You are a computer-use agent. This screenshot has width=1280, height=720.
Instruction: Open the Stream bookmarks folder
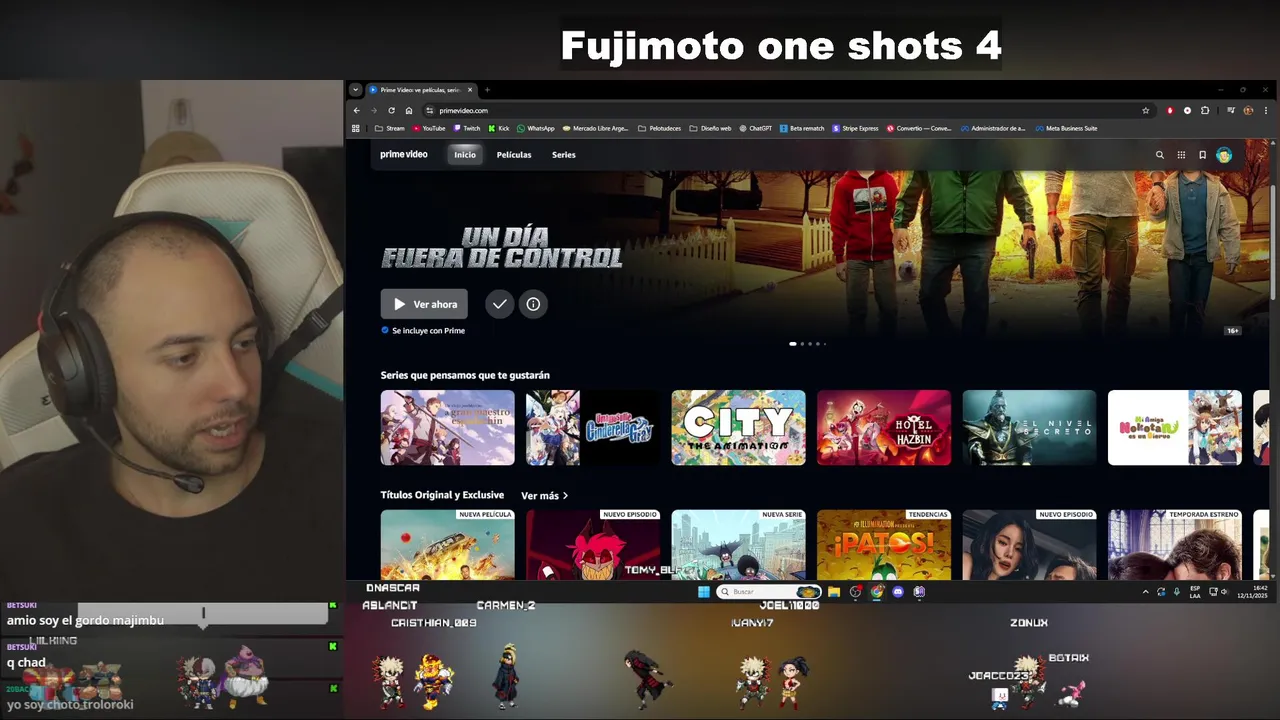[390, 128]
